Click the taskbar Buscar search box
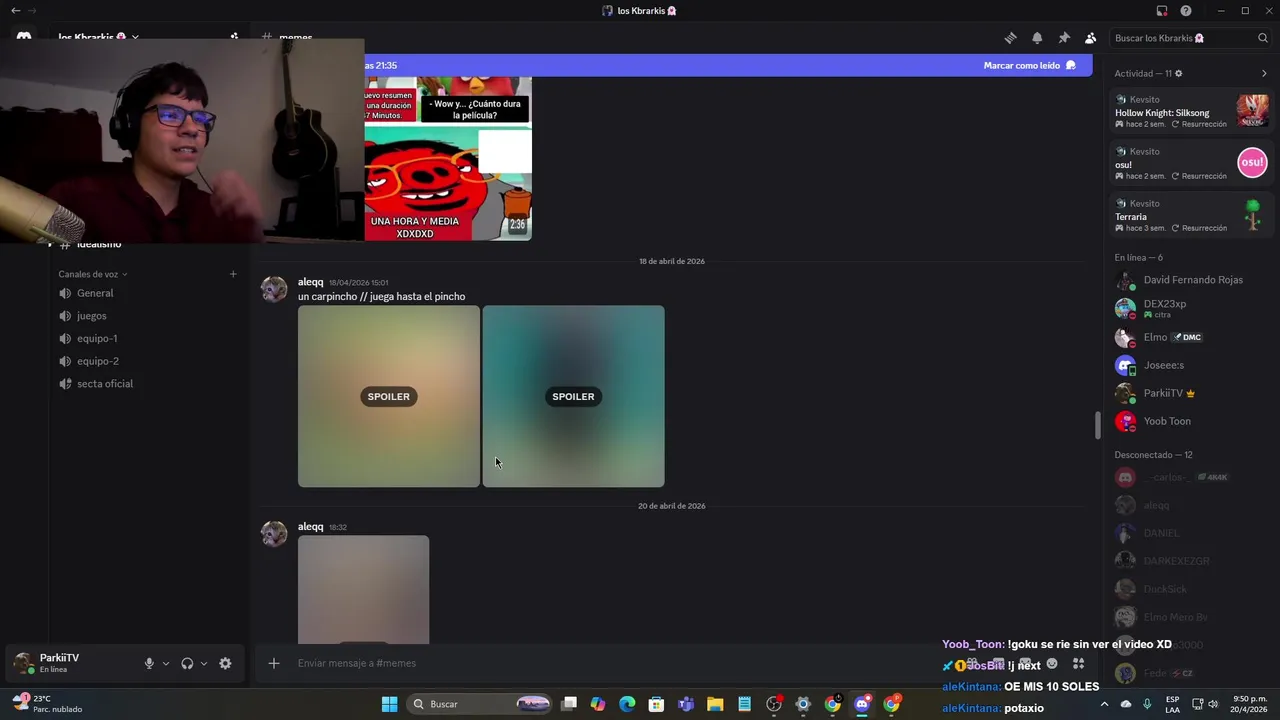 coord(481,704)
